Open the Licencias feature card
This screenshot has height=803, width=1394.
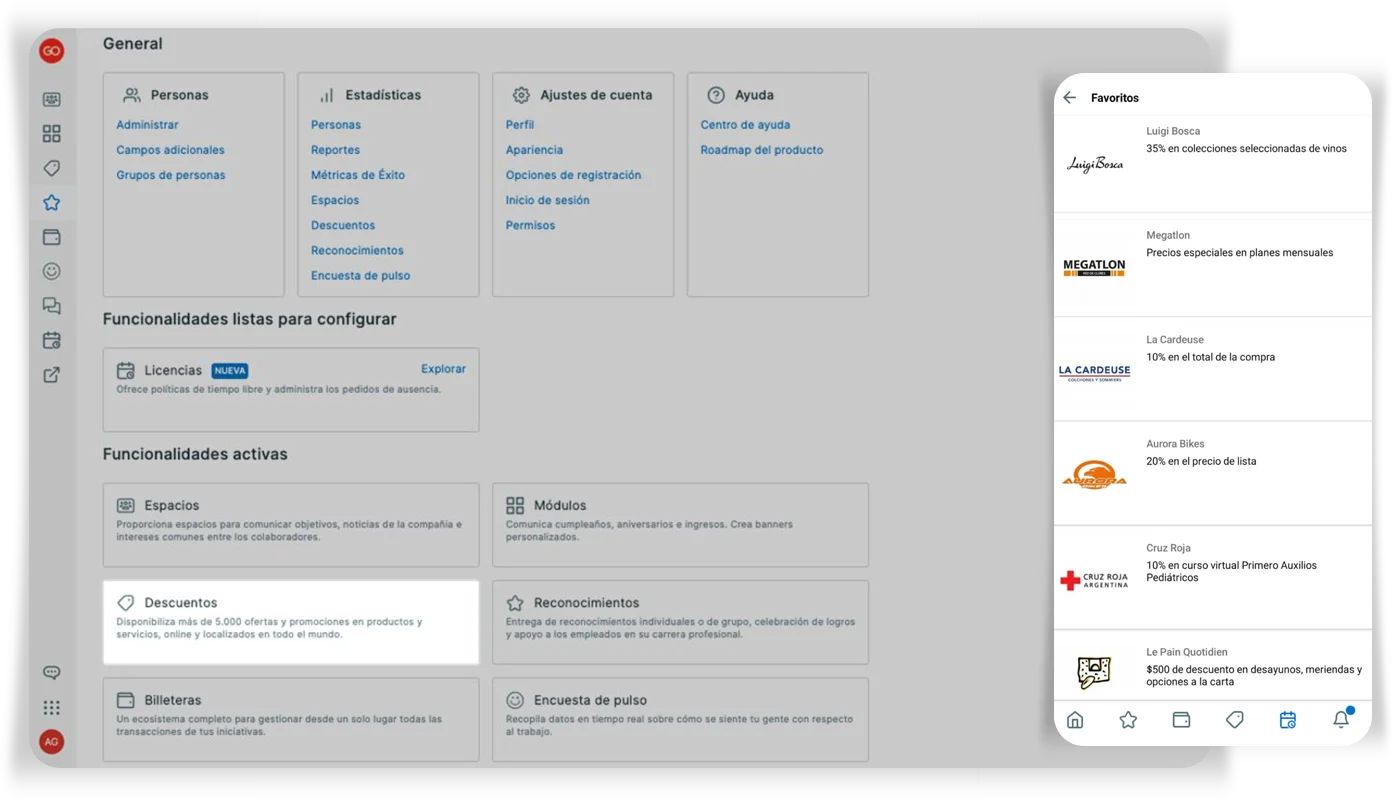tap(291, 390)
